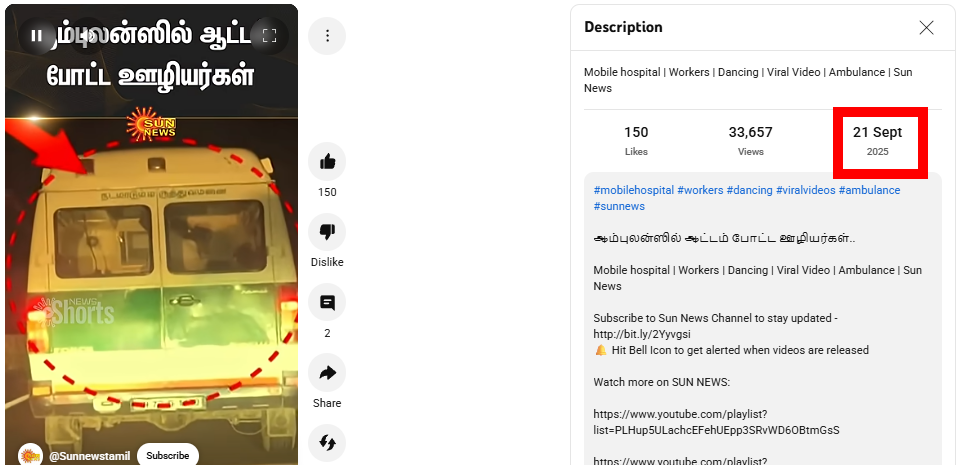Click the Watch more on SUN NEWS text

coord(661,382)
